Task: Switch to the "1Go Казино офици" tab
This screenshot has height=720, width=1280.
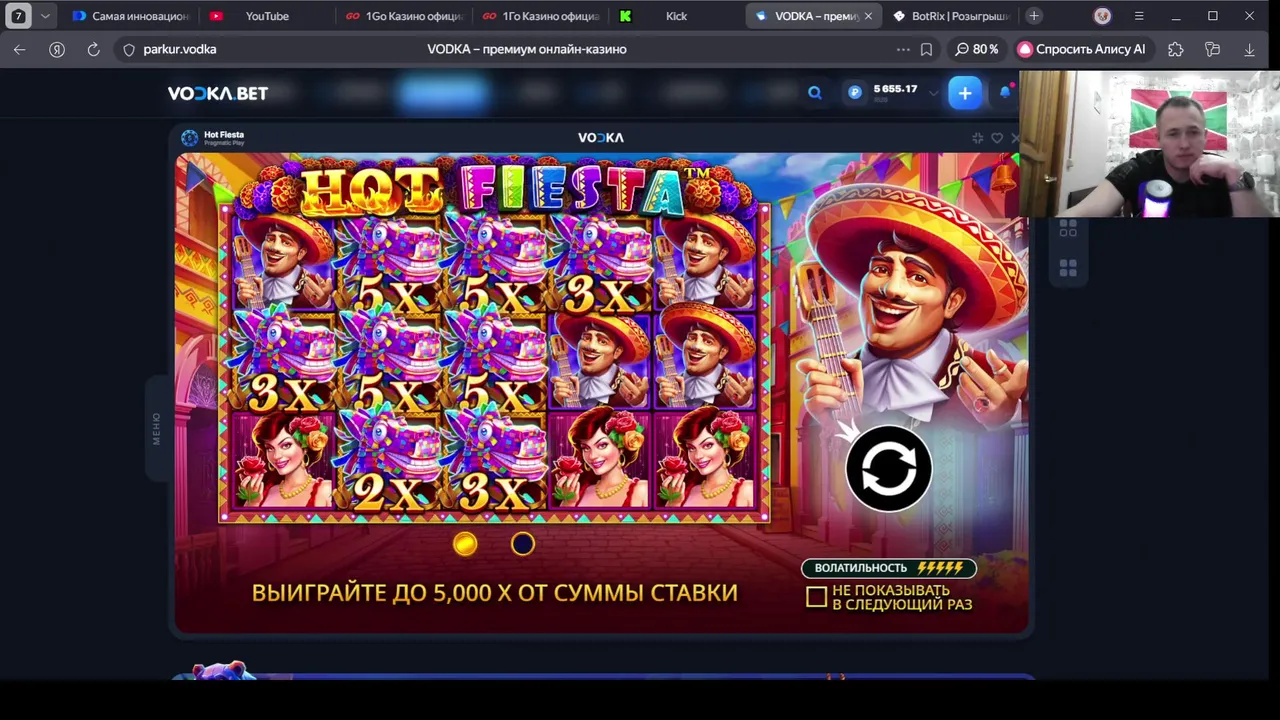Action: pos(403,16)
